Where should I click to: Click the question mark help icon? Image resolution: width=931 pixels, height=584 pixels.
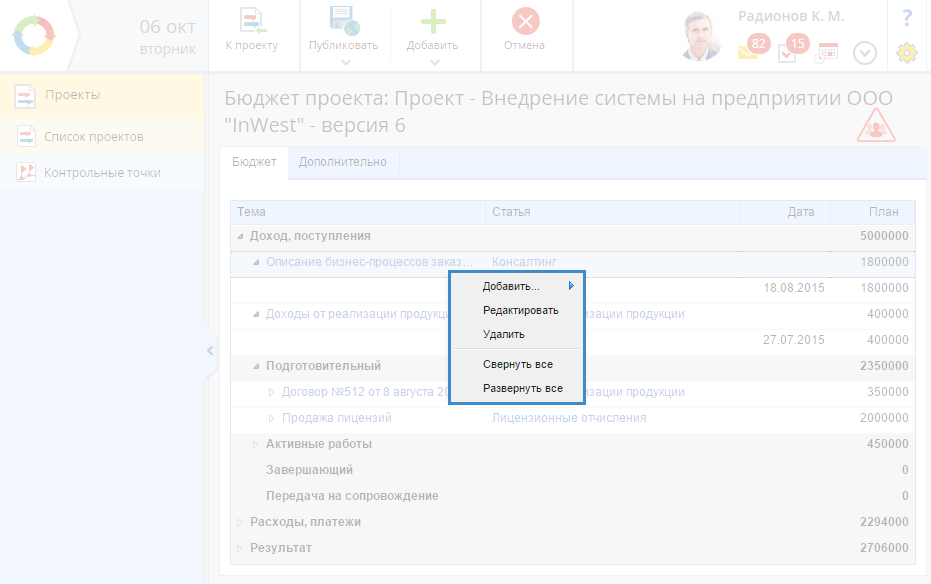tap(906, 18)
